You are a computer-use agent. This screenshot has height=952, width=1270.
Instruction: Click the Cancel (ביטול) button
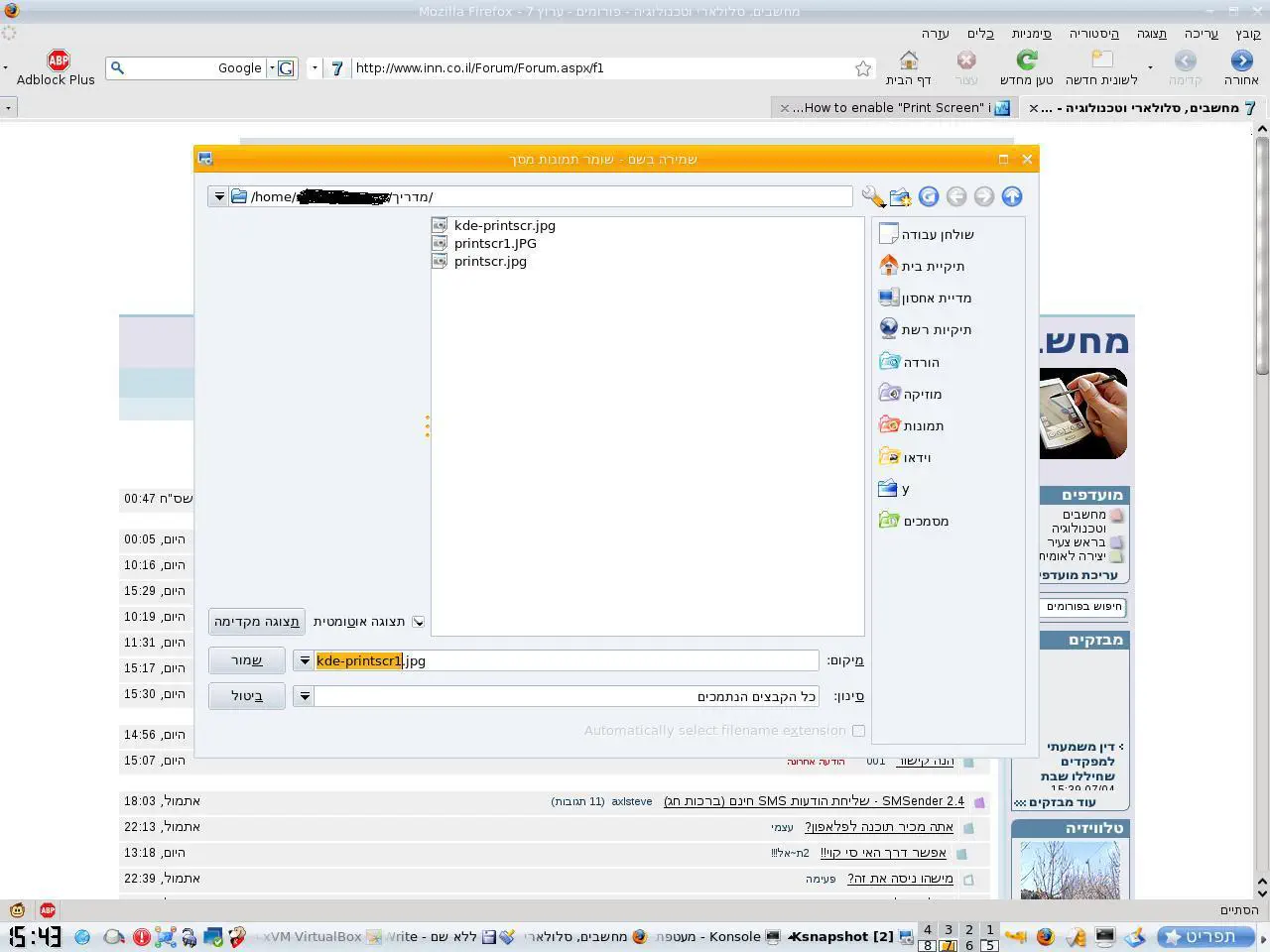tap(247, 696)
